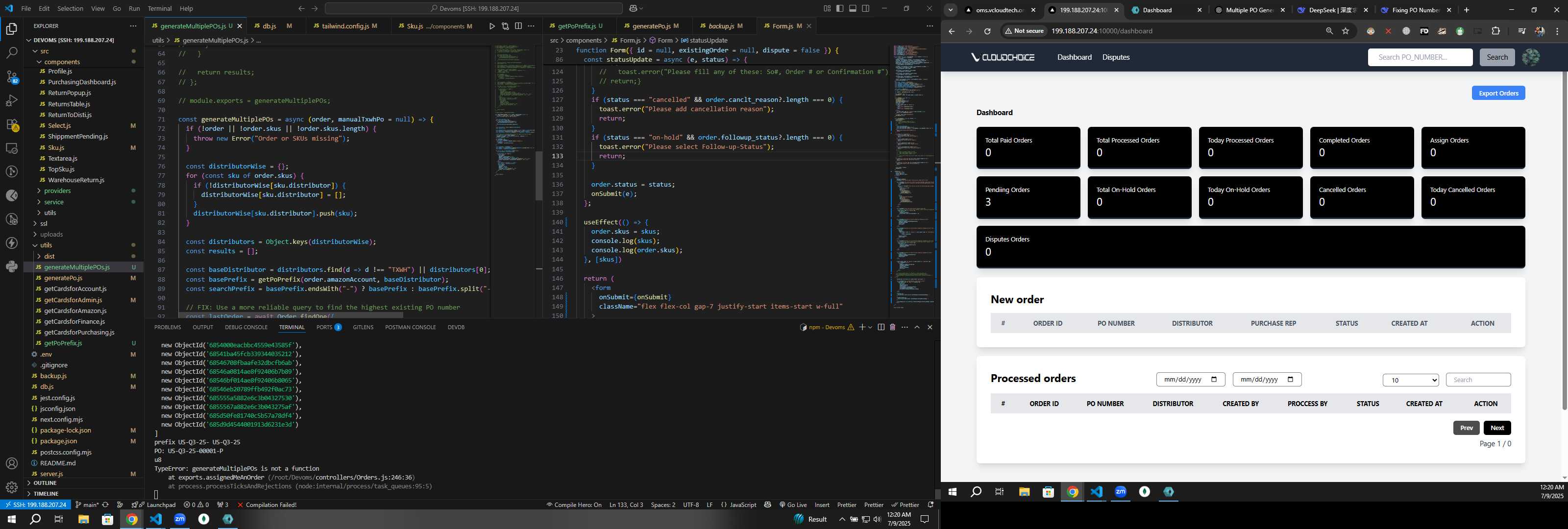Bookmark this page with the star icon
1568x529 pixels.
1346,31
